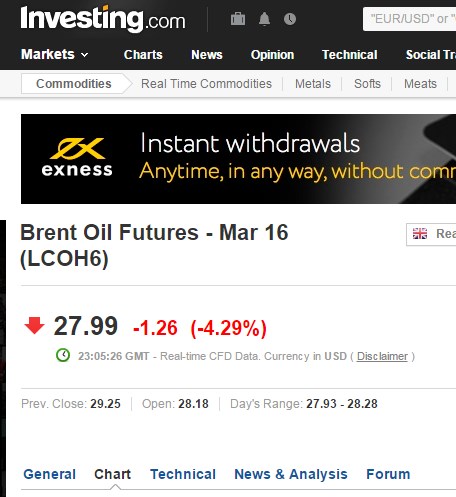Open alerts bell icon

pos(264,19)
